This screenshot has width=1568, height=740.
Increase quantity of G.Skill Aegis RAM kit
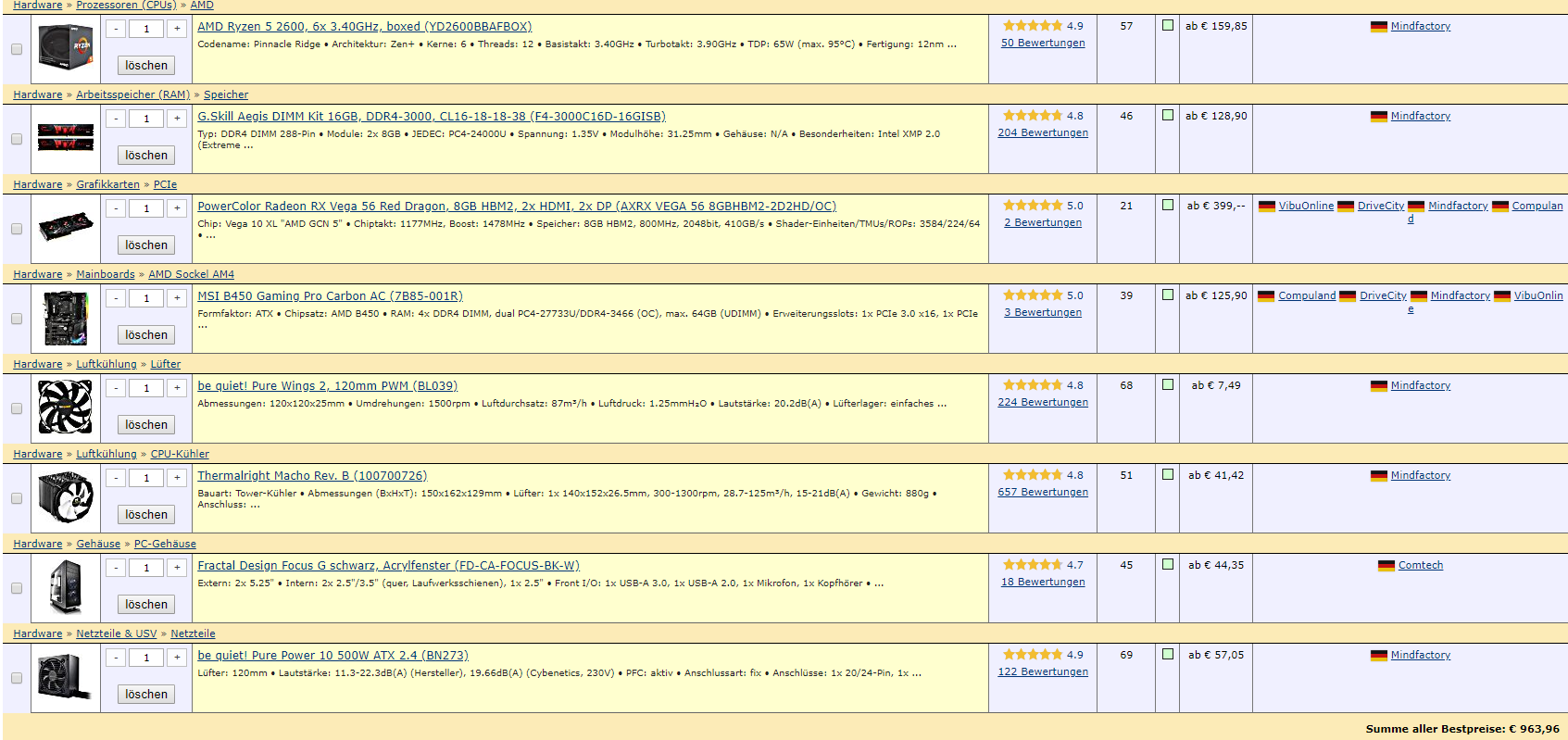[177, 119]
